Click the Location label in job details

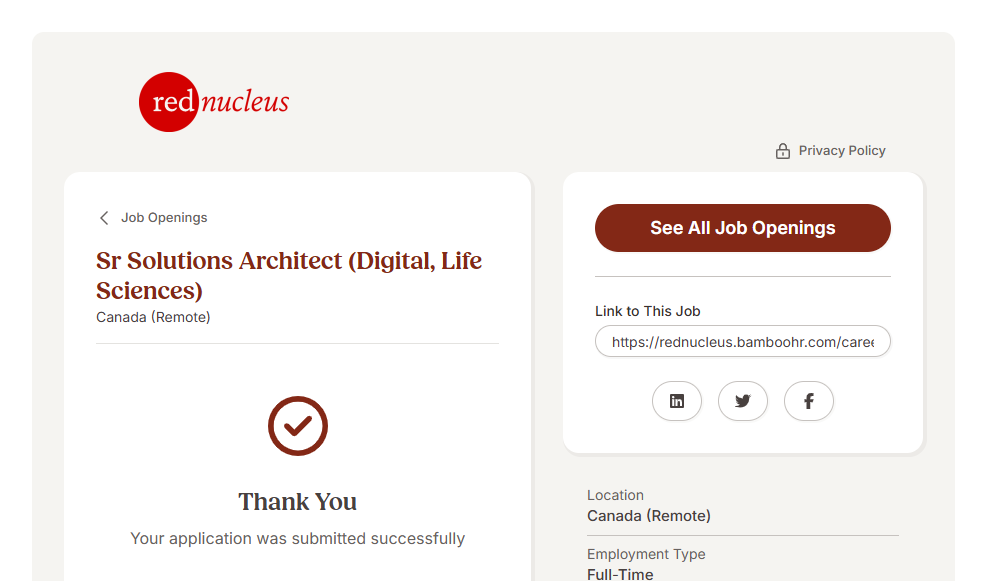click(615, 495)
